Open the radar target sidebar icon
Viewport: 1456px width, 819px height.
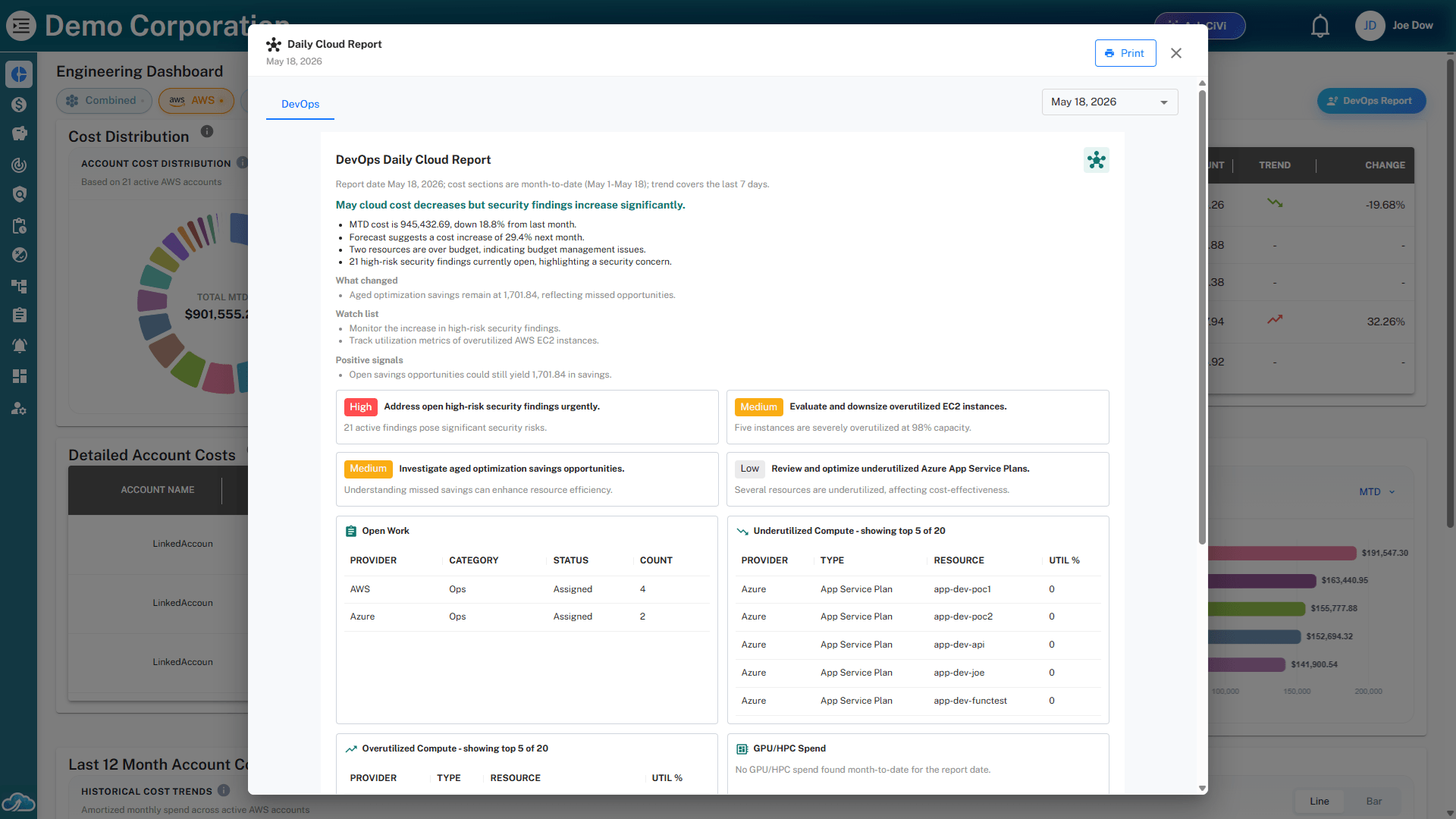coord(19,165)
